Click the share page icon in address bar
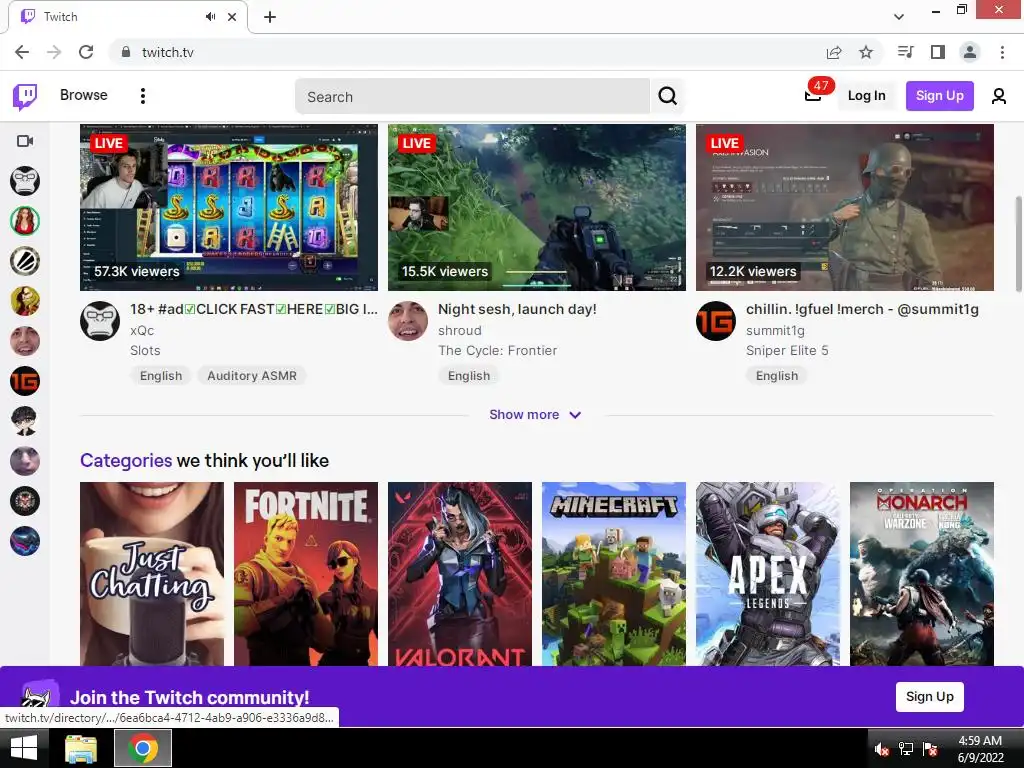Screen dimensions: 1024x768 (x=834, y=52)
